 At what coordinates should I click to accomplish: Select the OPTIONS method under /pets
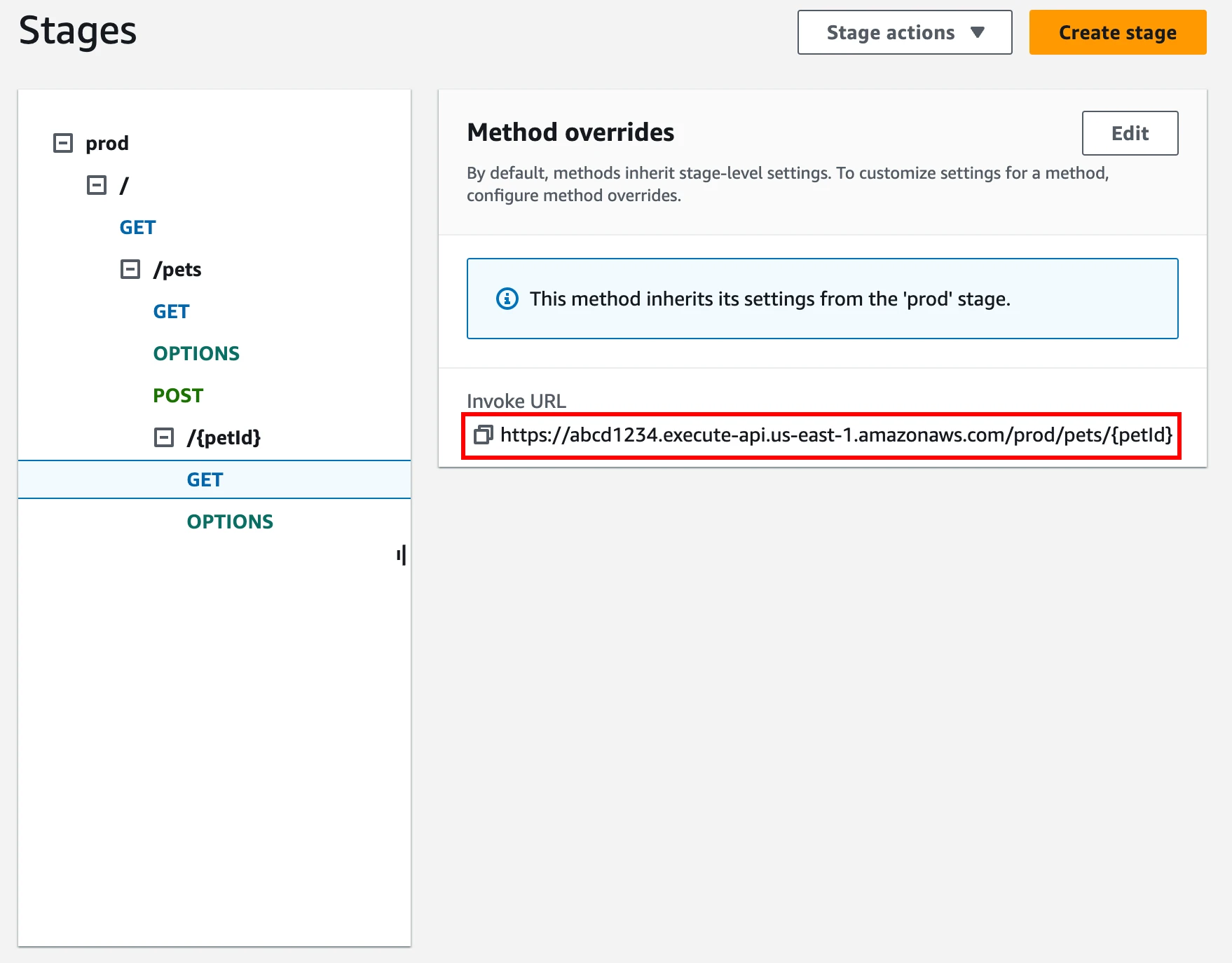(x=196, y=353)
